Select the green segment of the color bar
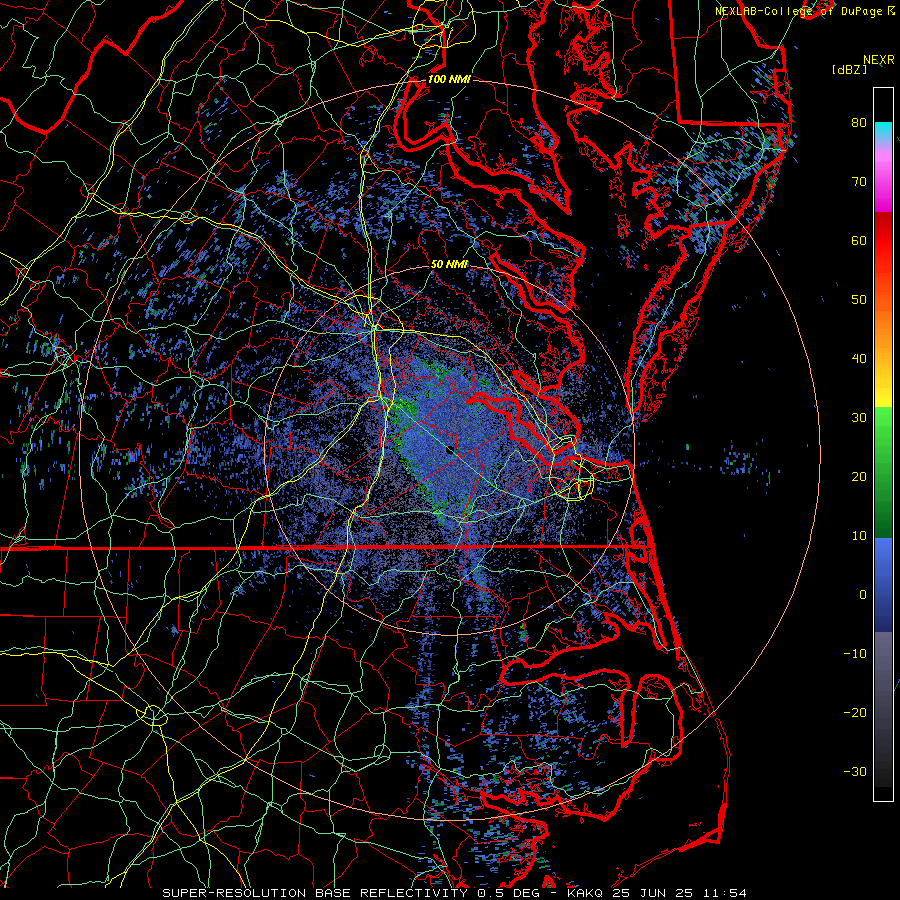 [x=883, y=472]
